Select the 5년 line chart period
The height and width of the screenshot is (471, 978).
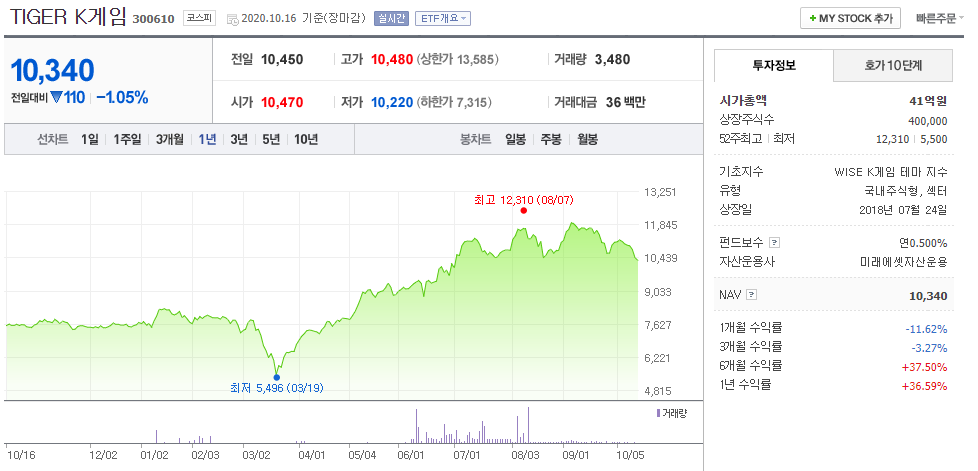(x=271, y=140)
